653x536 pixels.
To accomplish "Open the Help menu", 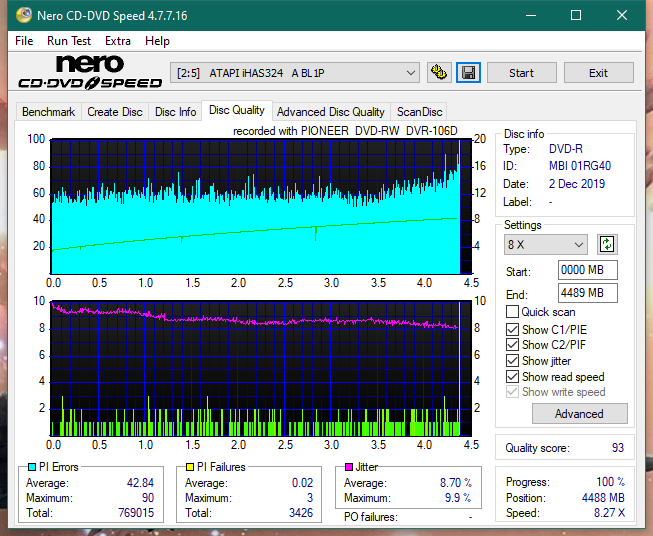I will click(x=157, y=41).
